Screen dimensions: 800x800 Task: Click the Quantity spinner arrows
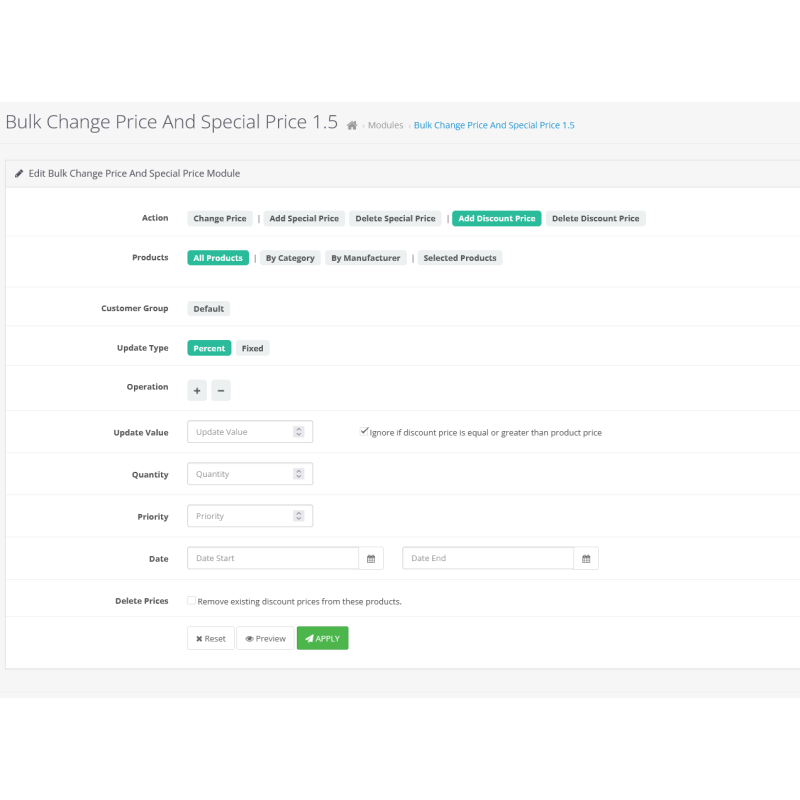[298, 474]
